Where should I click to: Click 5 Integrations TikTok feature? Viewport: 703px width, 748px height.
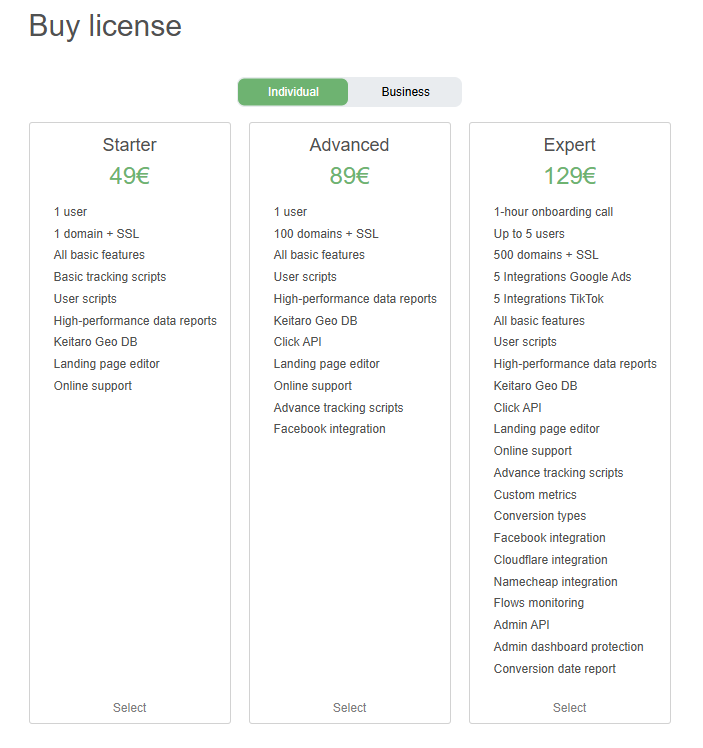click(548, 299)
